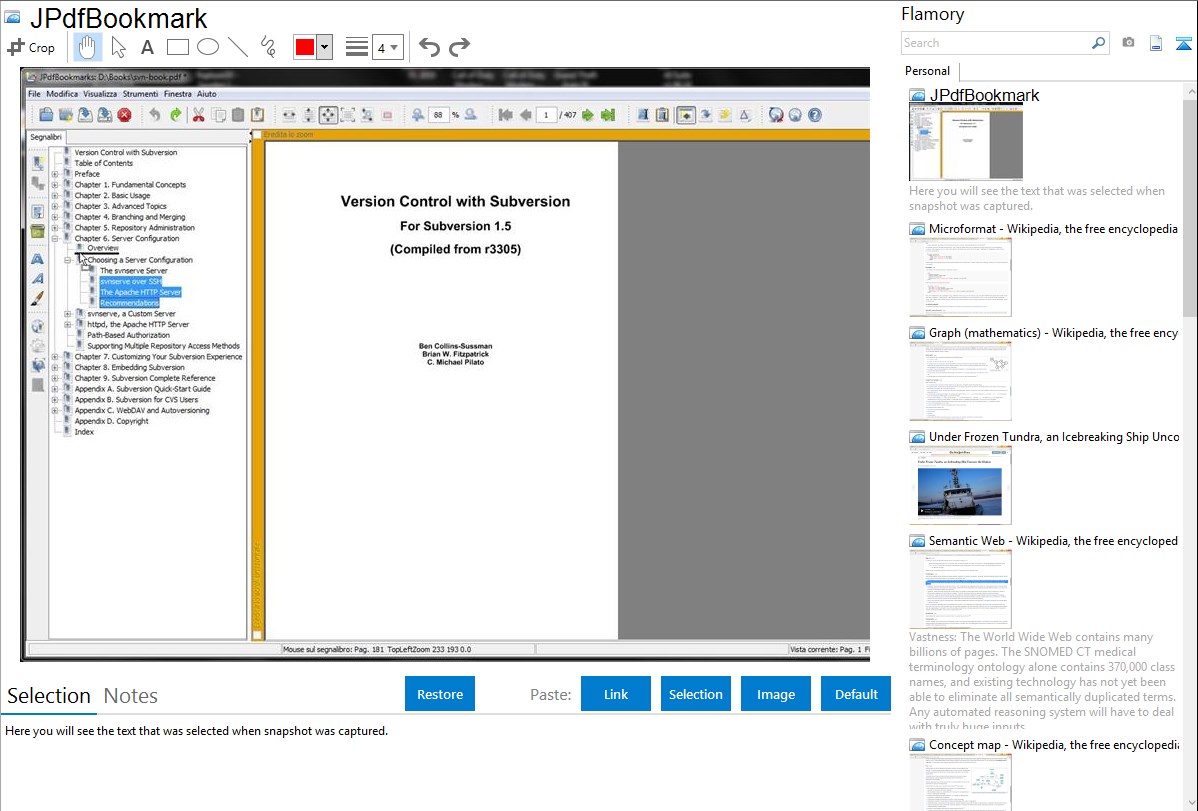Open the Strumenti menu in JPdfBookmarks
Screen dimensions: 1198x811
pyautogui.click(x=141, y=94)
